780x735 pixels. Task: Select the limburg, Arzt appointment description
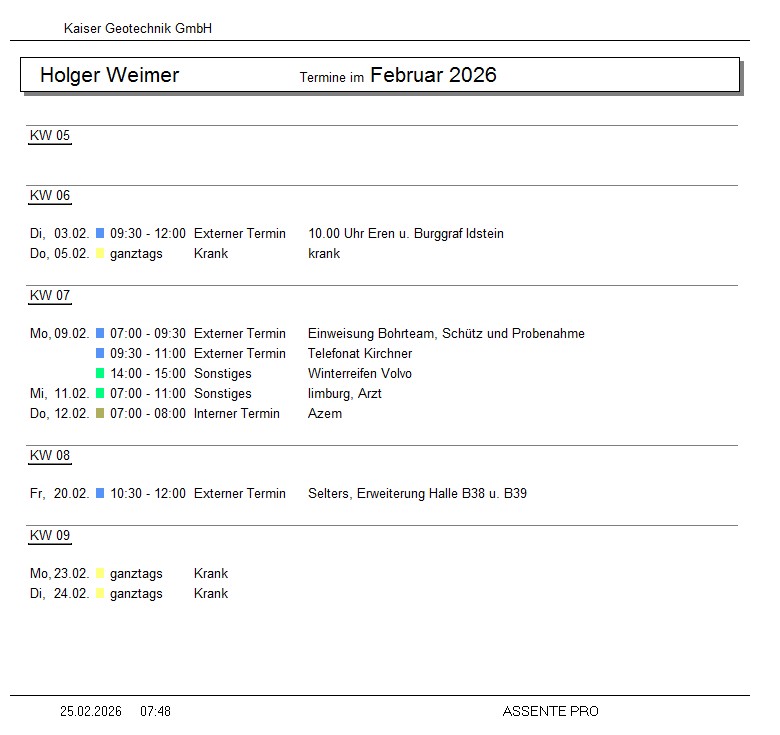click(345, 393)
